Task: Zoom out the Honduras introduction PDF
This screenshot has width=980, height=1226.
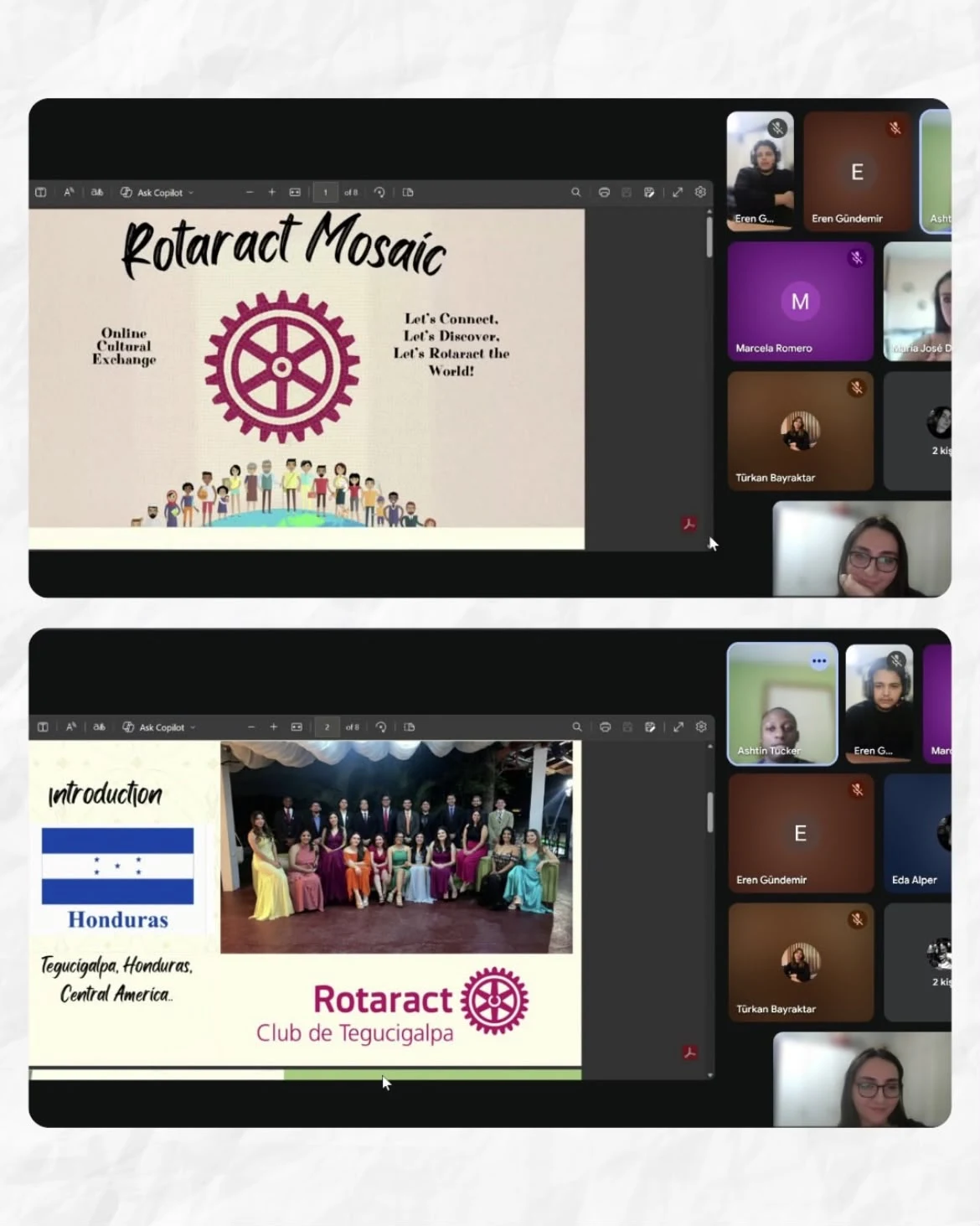Action: pos(251,727)
